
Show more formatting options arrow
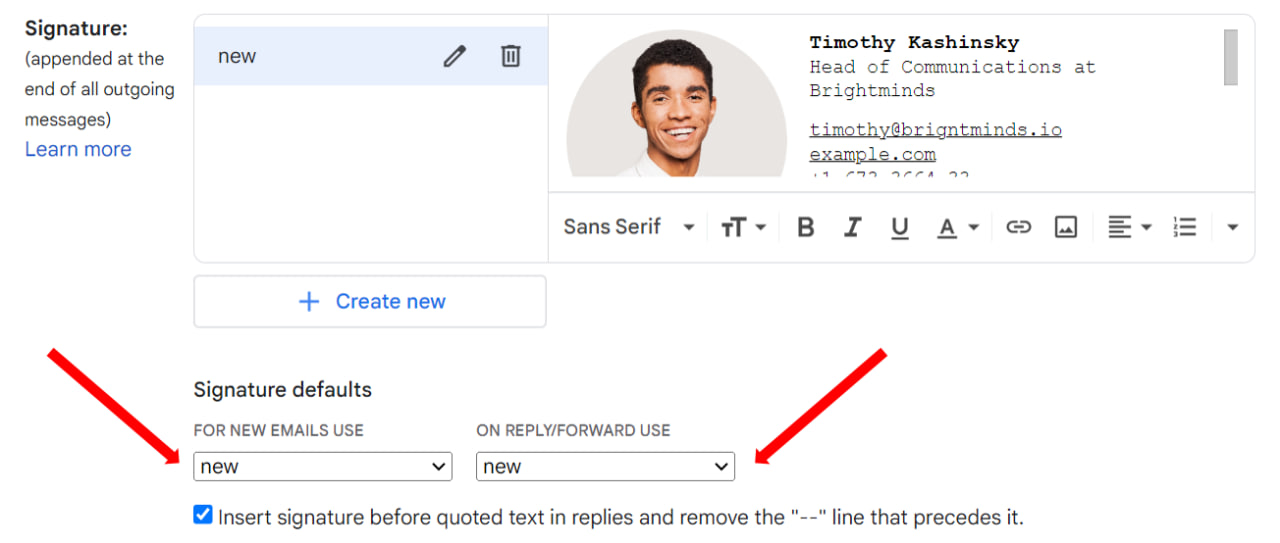(x=1232, y=227)
